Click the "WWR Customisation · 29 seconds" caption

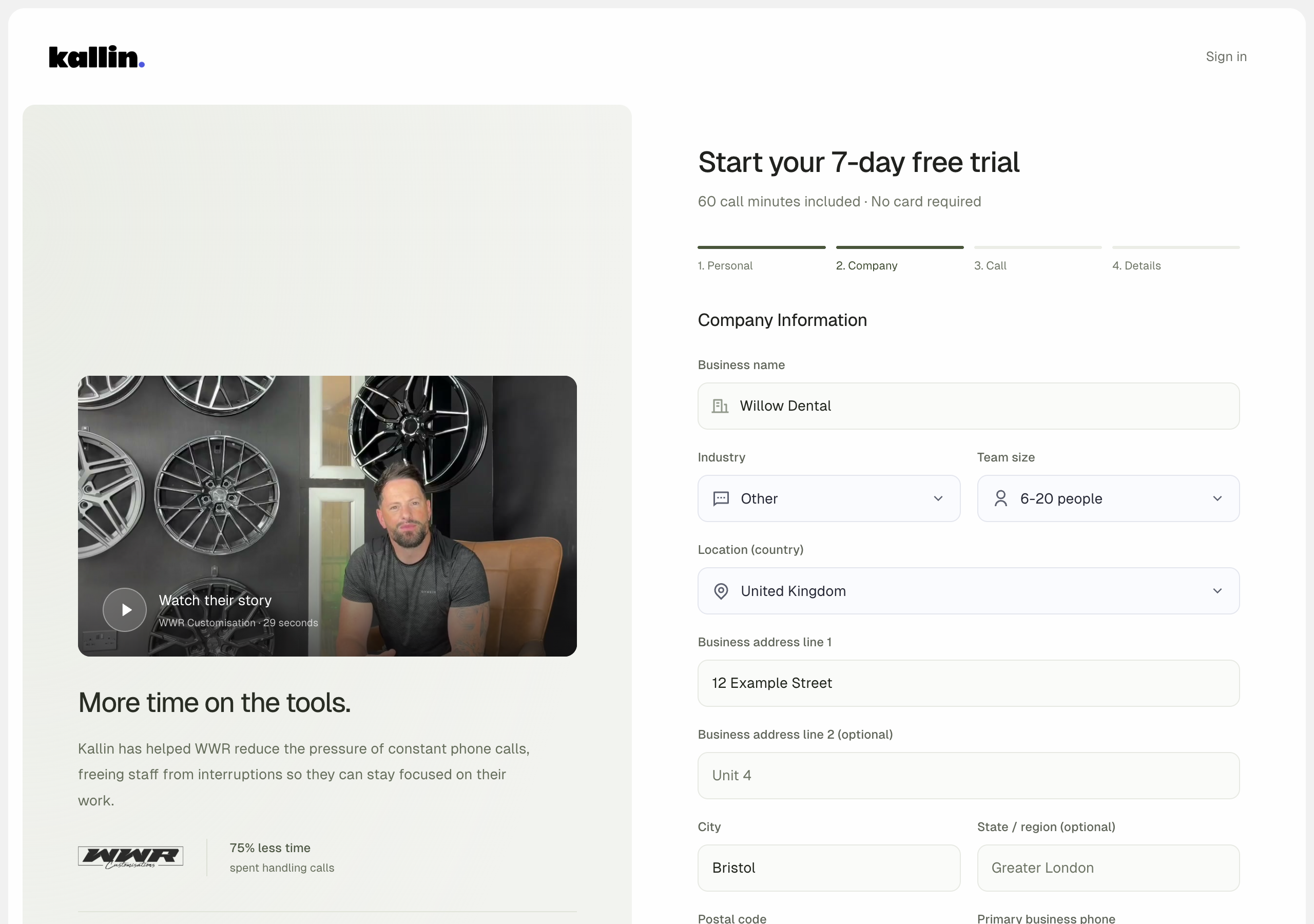[238, 623]
